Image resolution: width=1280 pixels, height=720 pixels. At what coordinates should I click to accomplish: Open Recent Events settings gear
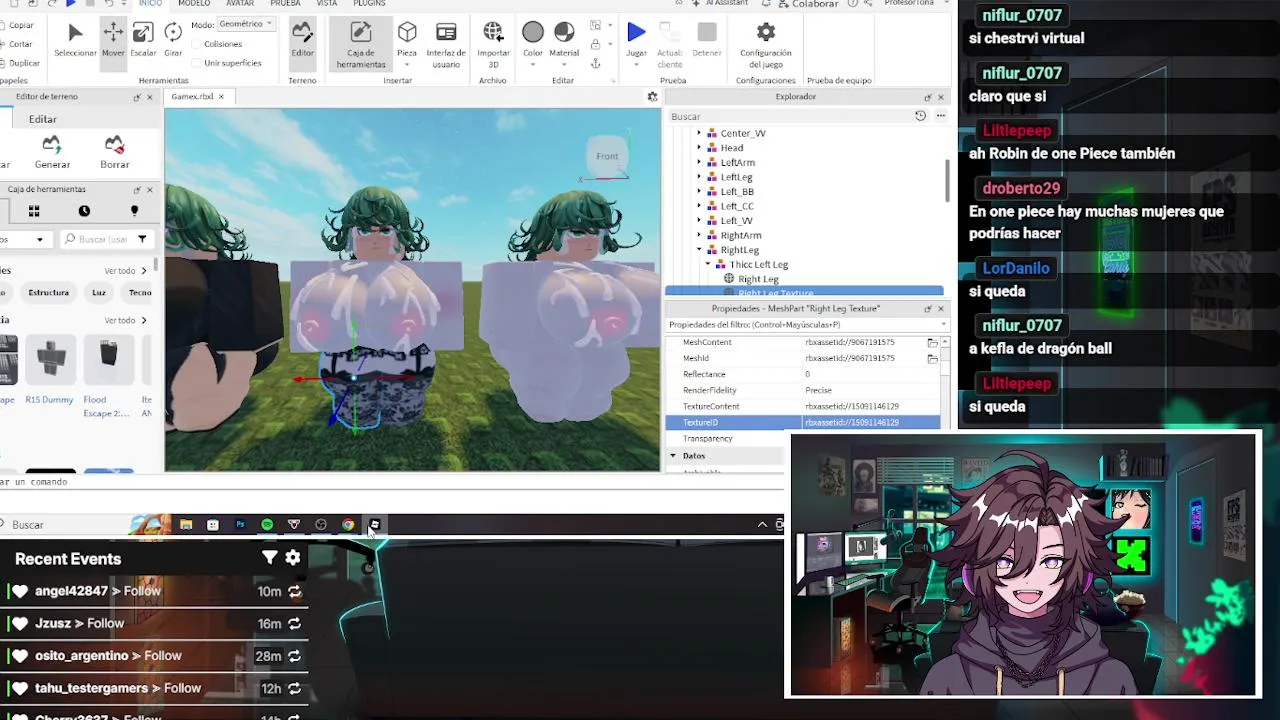tap(293, 558)
